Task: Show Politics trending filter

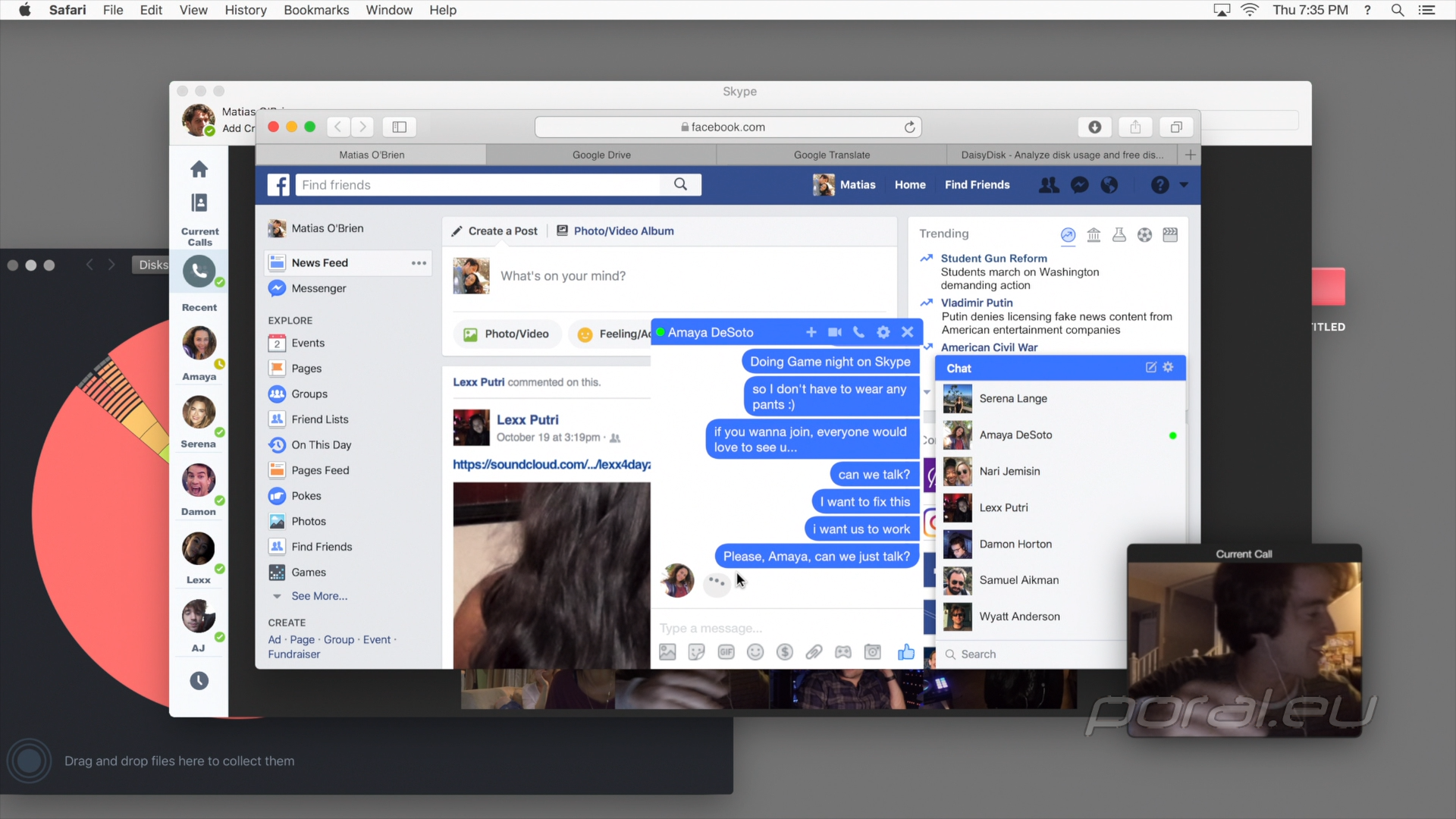Action: (1094, 235)
